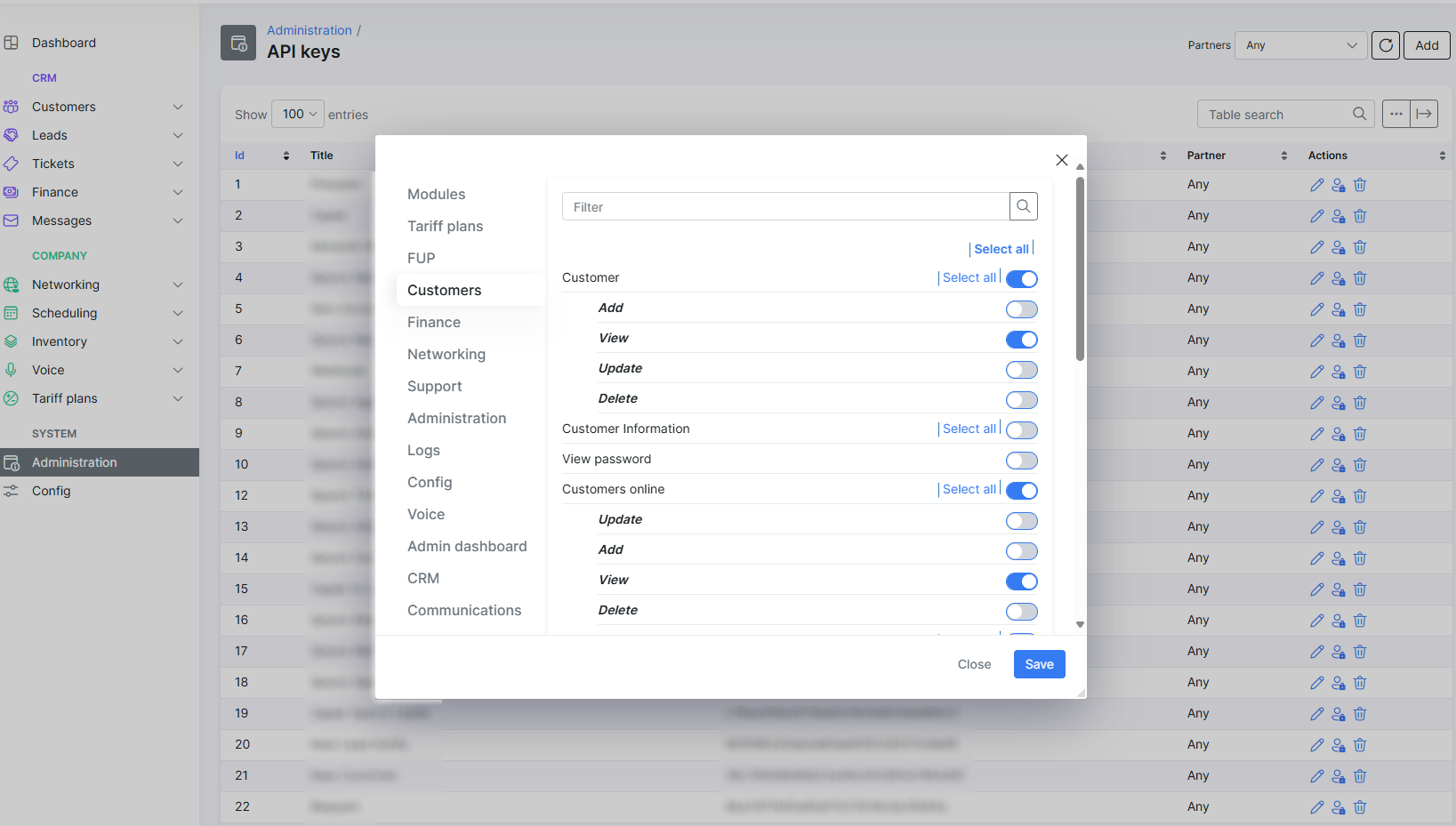
Task: Click Select all beside Customer Information
Action: (x=969, y=429)
